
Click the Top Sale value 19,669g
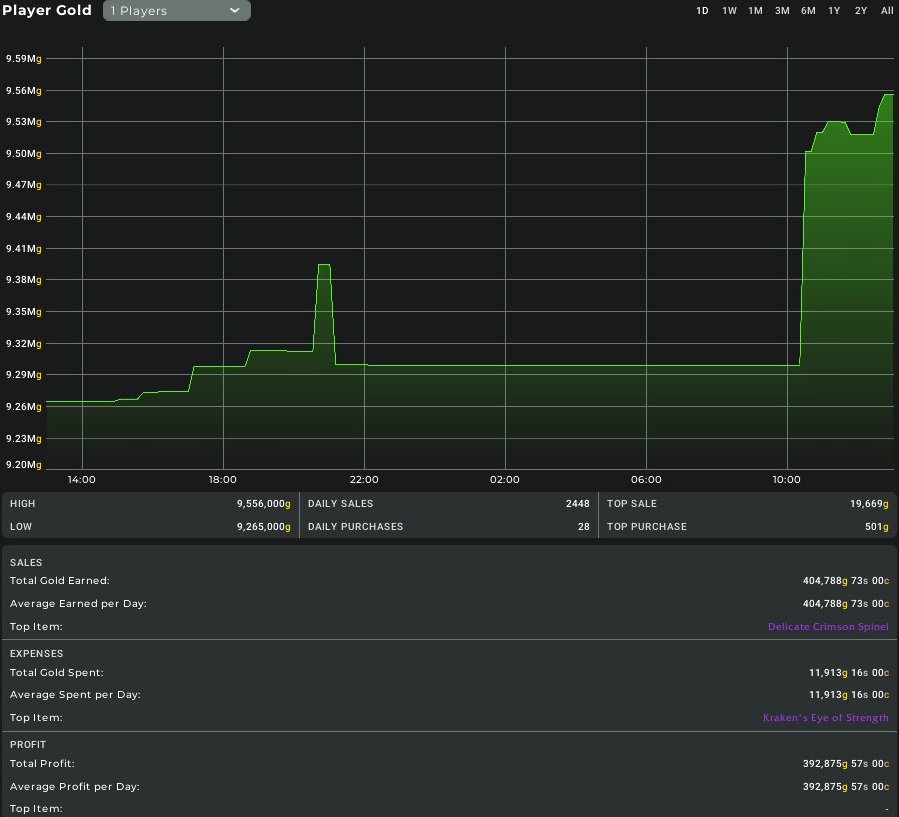[863, 504]
